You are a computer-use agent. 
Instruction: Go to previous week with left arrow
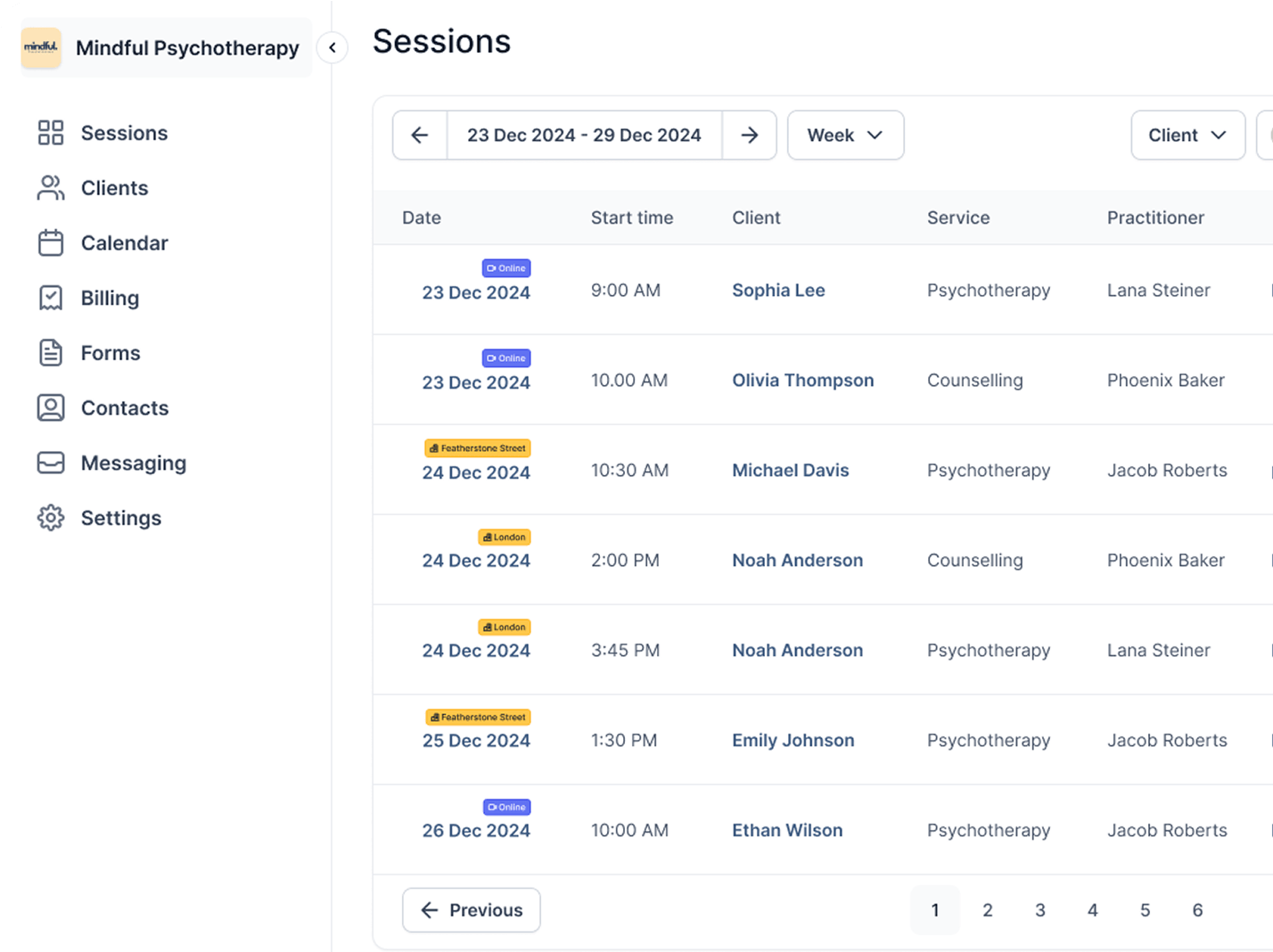(x=420, y=135)
